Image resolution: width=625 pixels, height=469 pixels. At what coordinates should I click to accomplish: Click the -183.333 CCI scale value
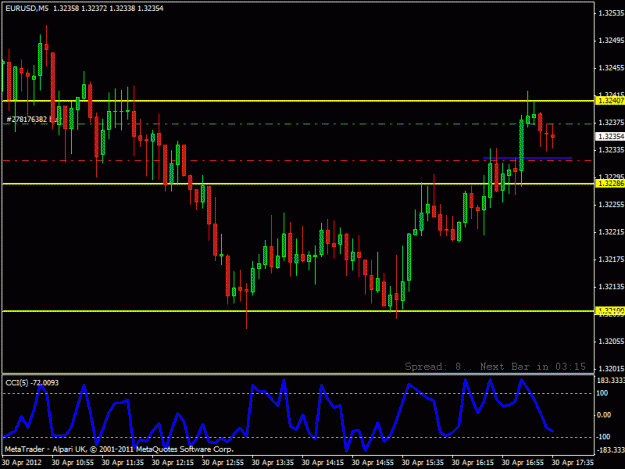pos(610,450)
